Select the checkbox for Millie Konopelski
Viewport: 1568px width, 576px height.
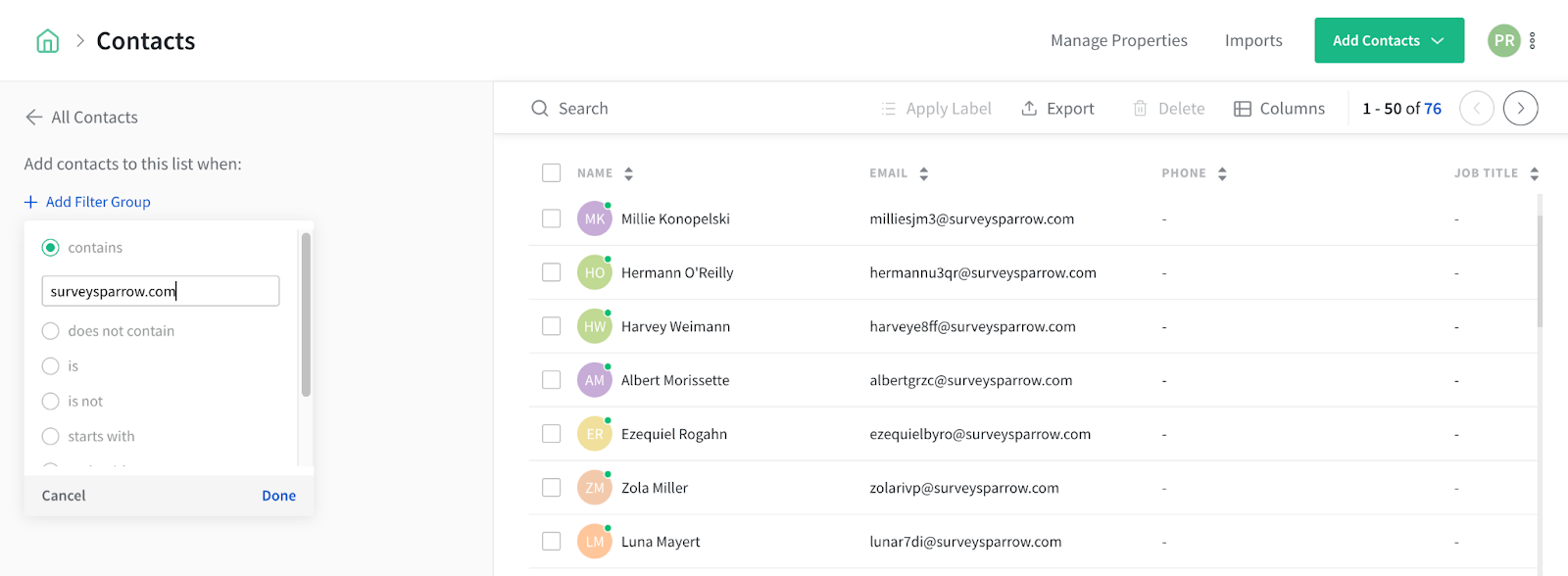point(552,219)
